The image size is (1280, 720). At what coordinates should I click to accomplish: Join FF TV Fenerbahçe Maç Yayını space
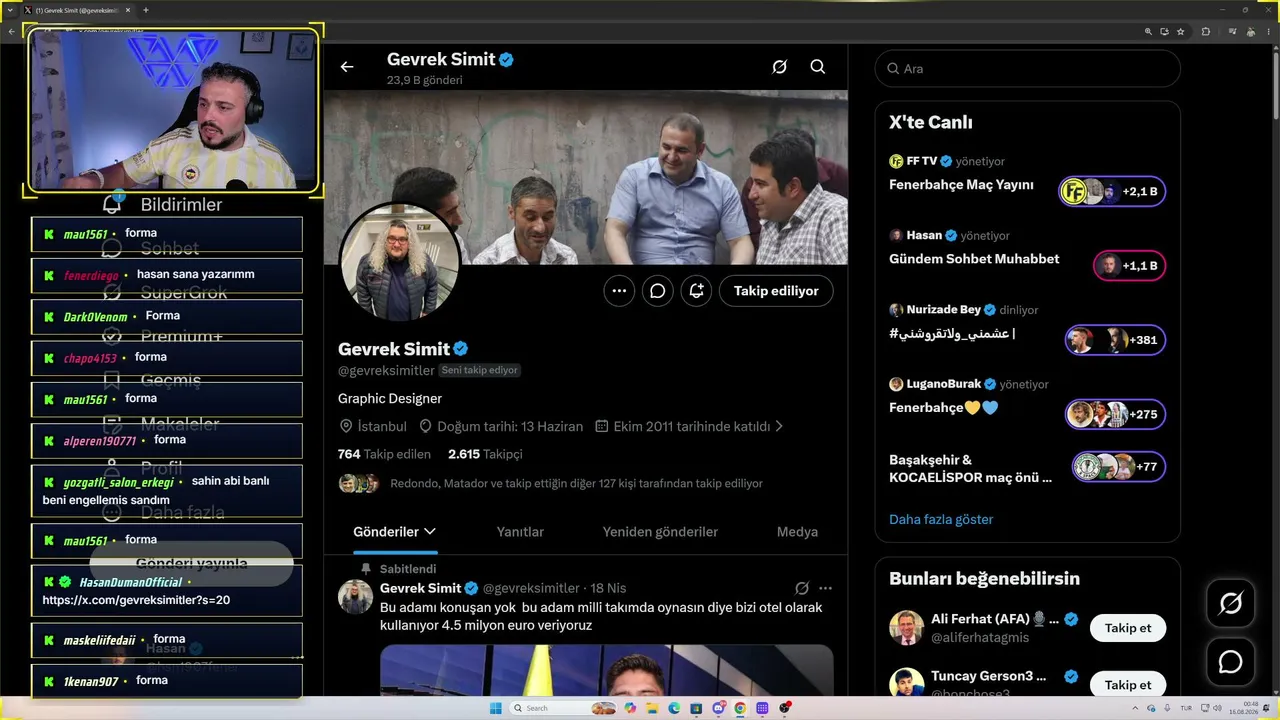coord(1112,191)
